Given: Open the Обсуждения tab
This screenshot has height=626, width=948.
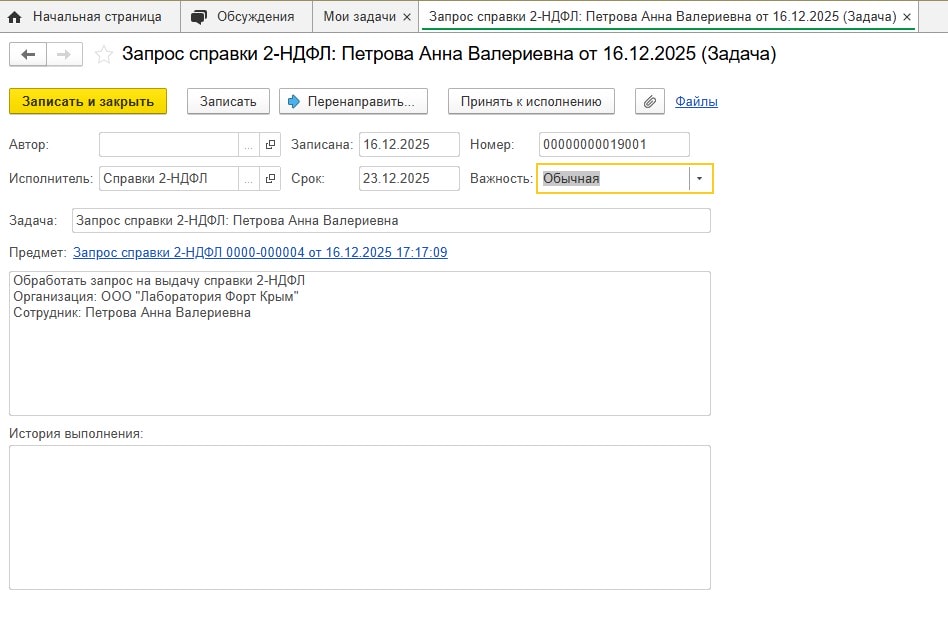Looking at the screenshot, I should (244, 16).
